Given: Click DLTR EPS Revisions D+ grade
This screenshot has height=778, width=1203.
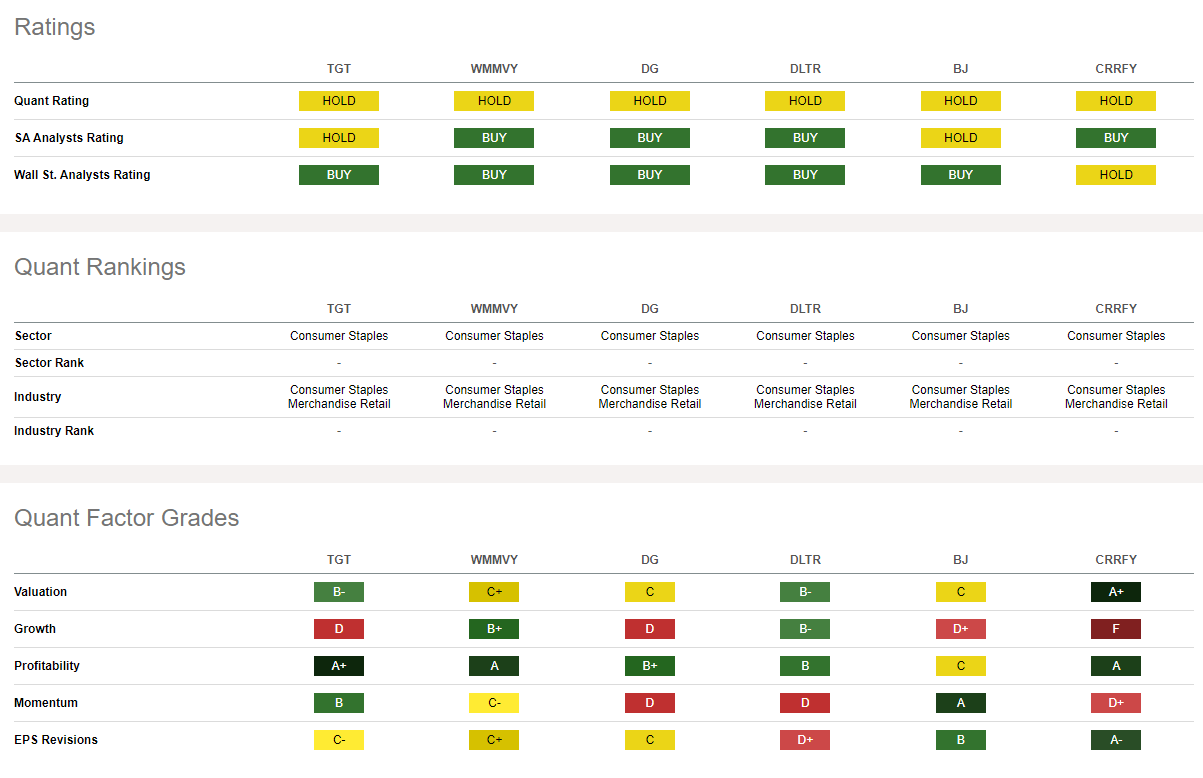Looking at the screenshot, I should [805, 740].
